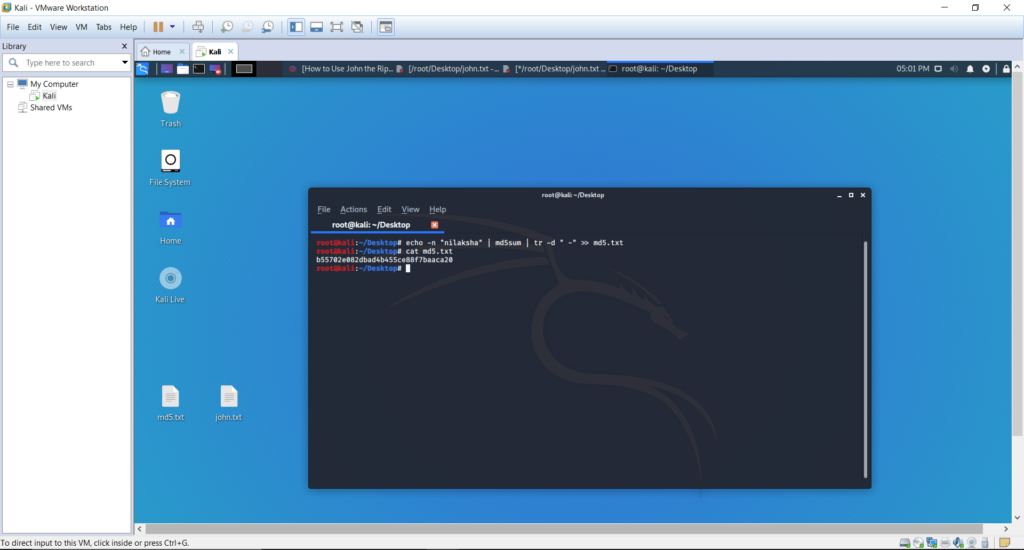Open the library search filter dropdown
The height and width of the screenshot is (550, 1024).
124,63
